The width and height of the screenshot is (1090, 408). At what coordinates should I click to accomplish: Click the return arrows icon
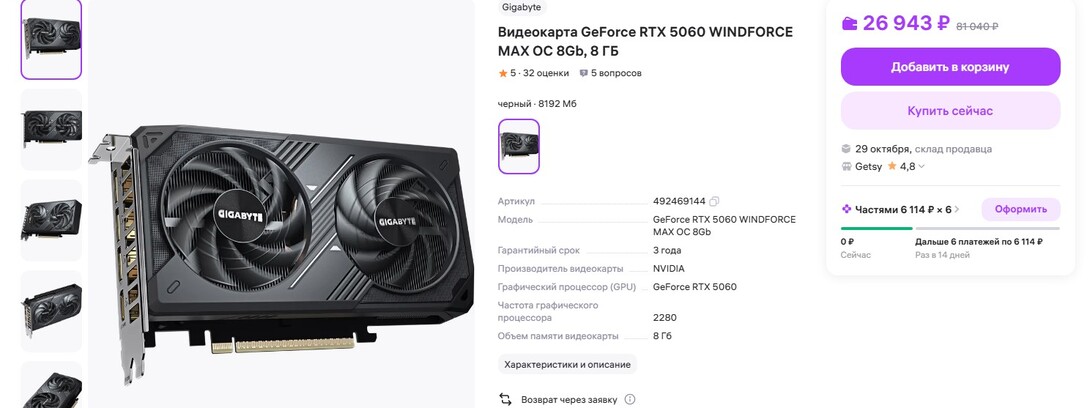click(505, 400)
